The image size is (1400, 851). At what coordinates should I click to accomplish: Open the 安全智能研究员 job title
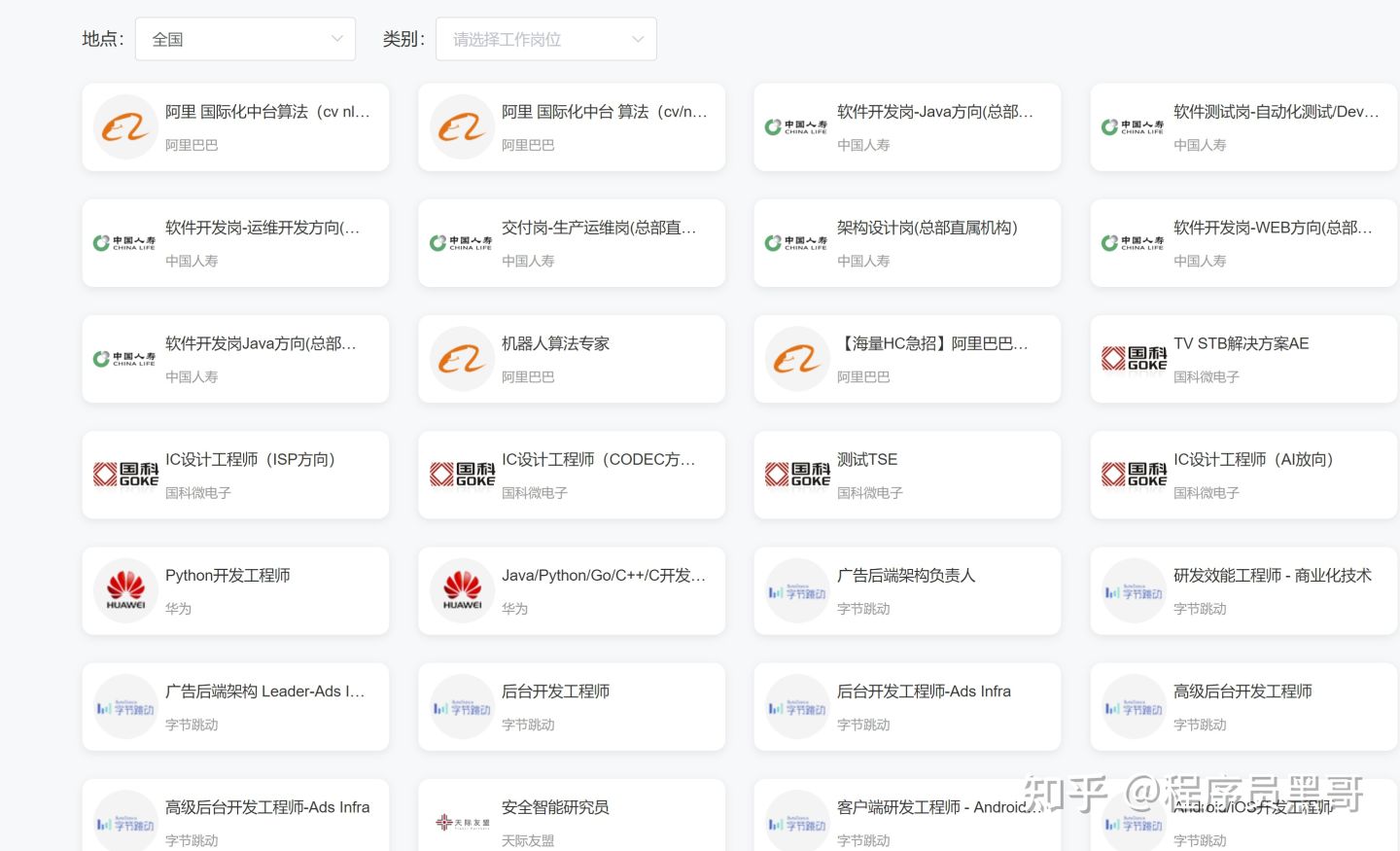click(x=555, y=807)
